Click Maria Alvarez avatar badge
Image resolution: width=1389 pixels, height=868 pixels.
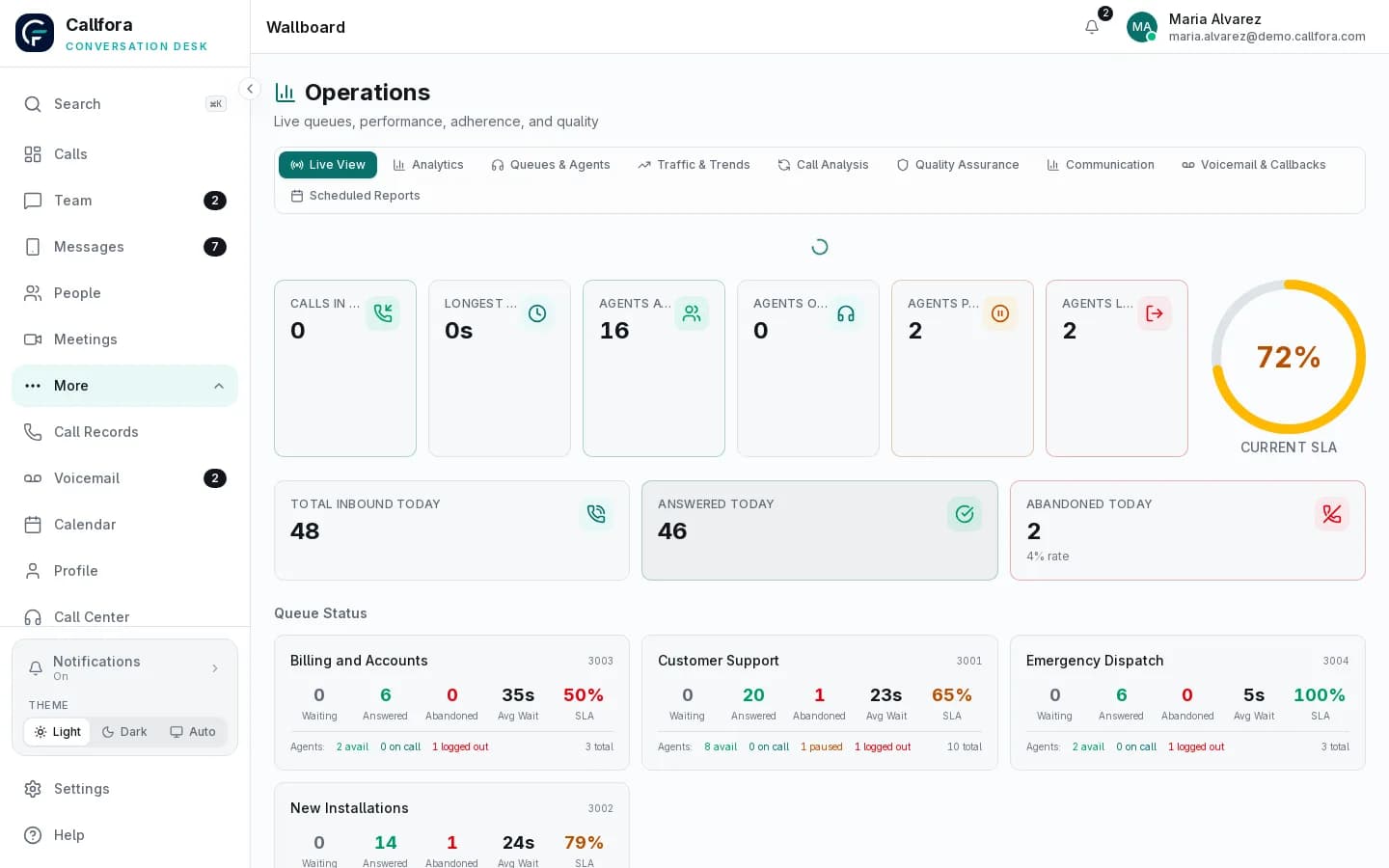(x=1142, y=27)
